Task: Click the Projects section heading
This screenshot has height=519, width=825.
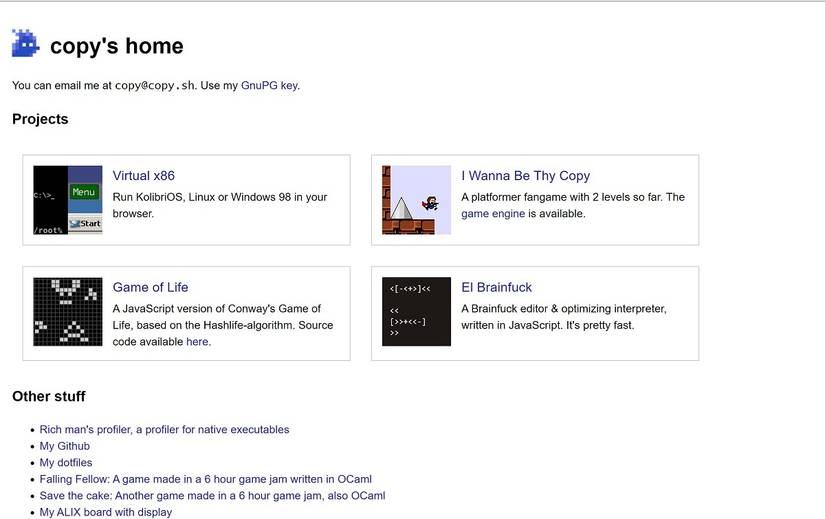Action: (40, 119)
